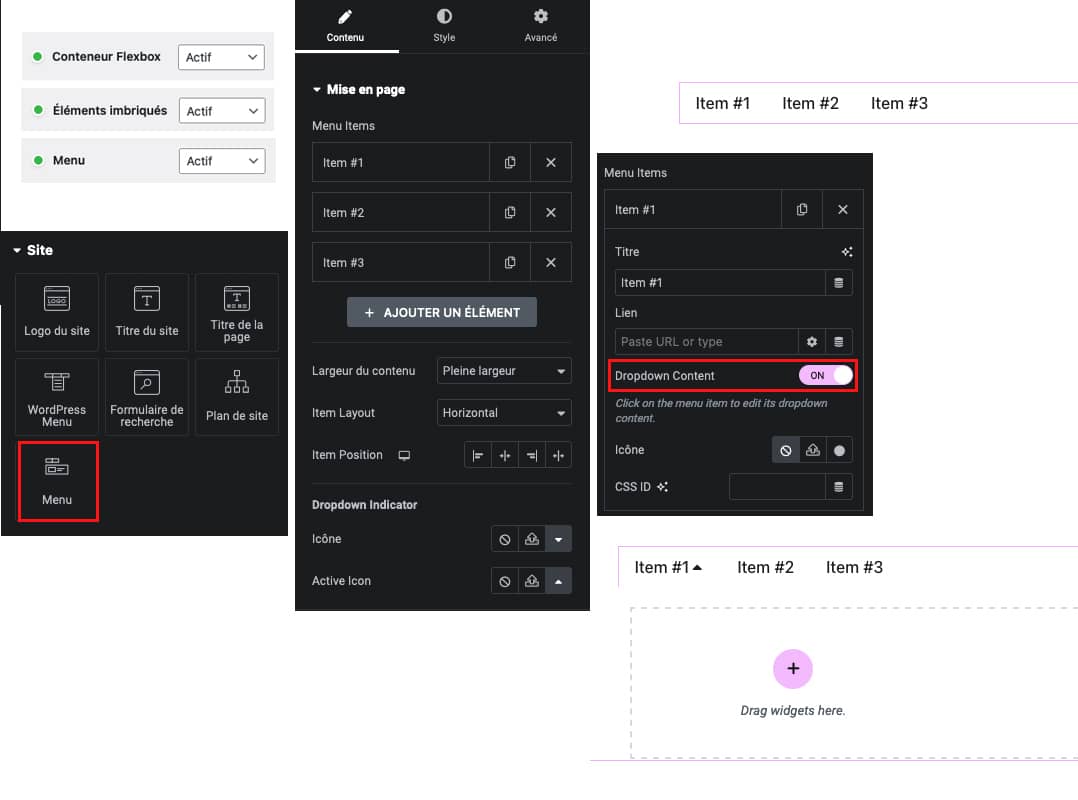Click Item #3 in lower menu preview
This screenshot has height=800, width=1078.
click(x=855, y=567)
